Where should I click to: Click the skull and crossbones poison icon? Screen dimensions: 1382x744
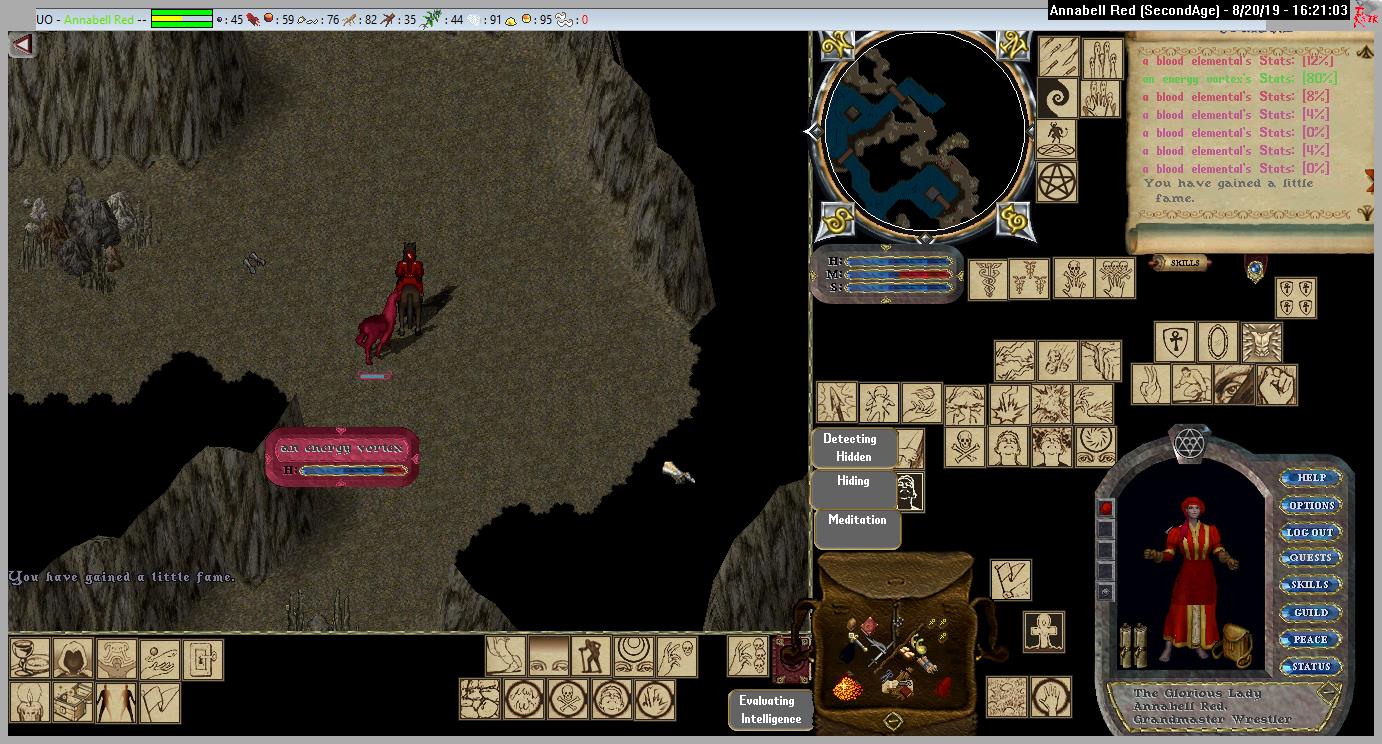click(x=966, y=447)
